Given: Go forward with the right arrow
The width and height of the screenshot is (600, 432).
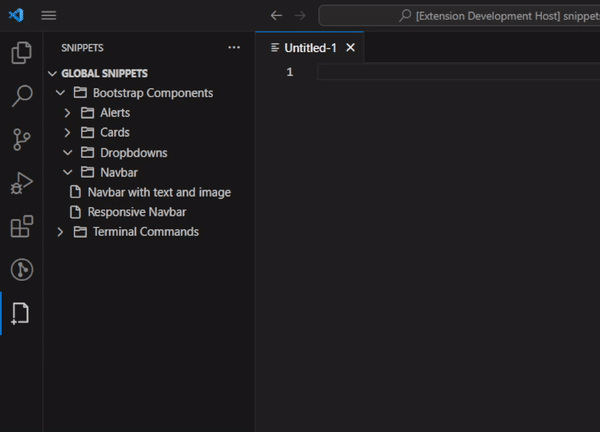Looking at the screenshot, I should point(300,16).
